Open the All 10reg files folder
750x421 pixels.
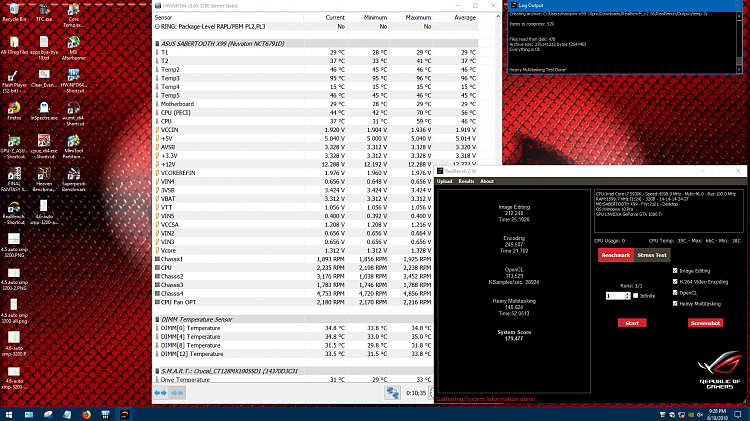tap(14, 45)
